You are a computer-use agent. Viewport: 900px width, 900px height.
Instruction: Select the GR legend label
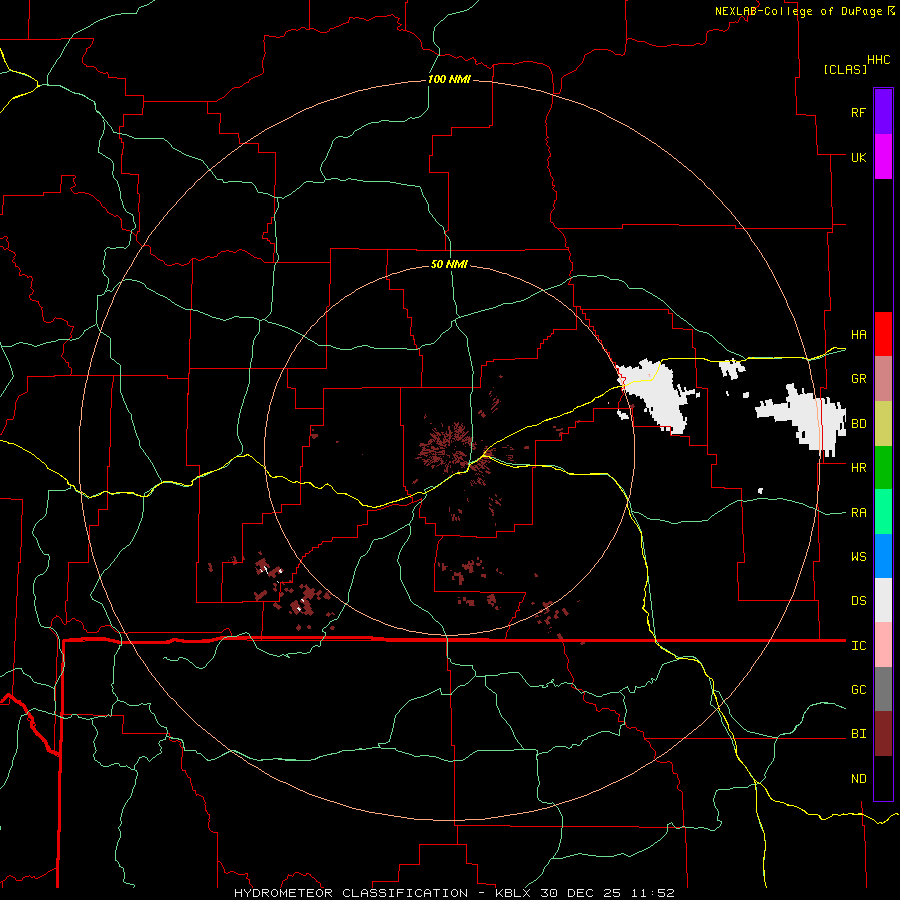pyautogui.click(x=859, y=379)
